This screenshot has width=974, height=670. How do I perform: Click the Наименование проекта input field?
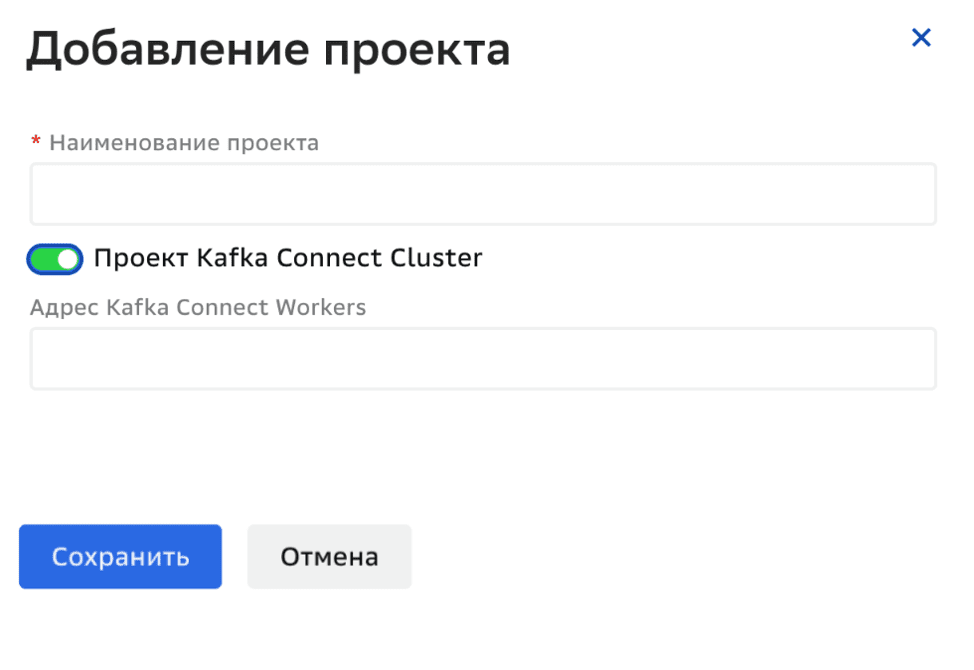pyautogui.click(x=483, y=193)
